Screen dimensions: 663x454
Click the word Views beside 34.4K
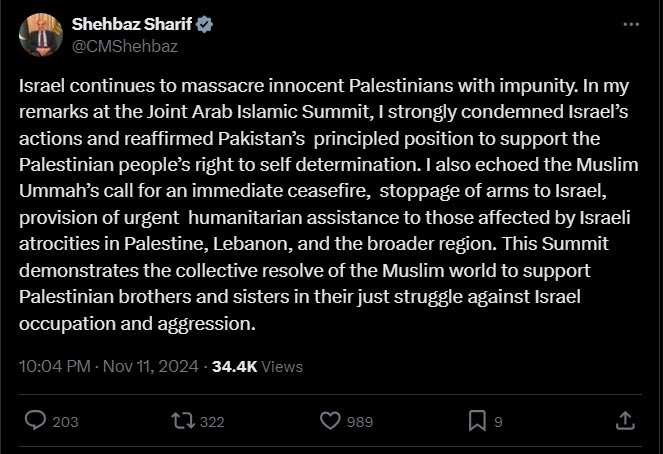coord(282,367)
